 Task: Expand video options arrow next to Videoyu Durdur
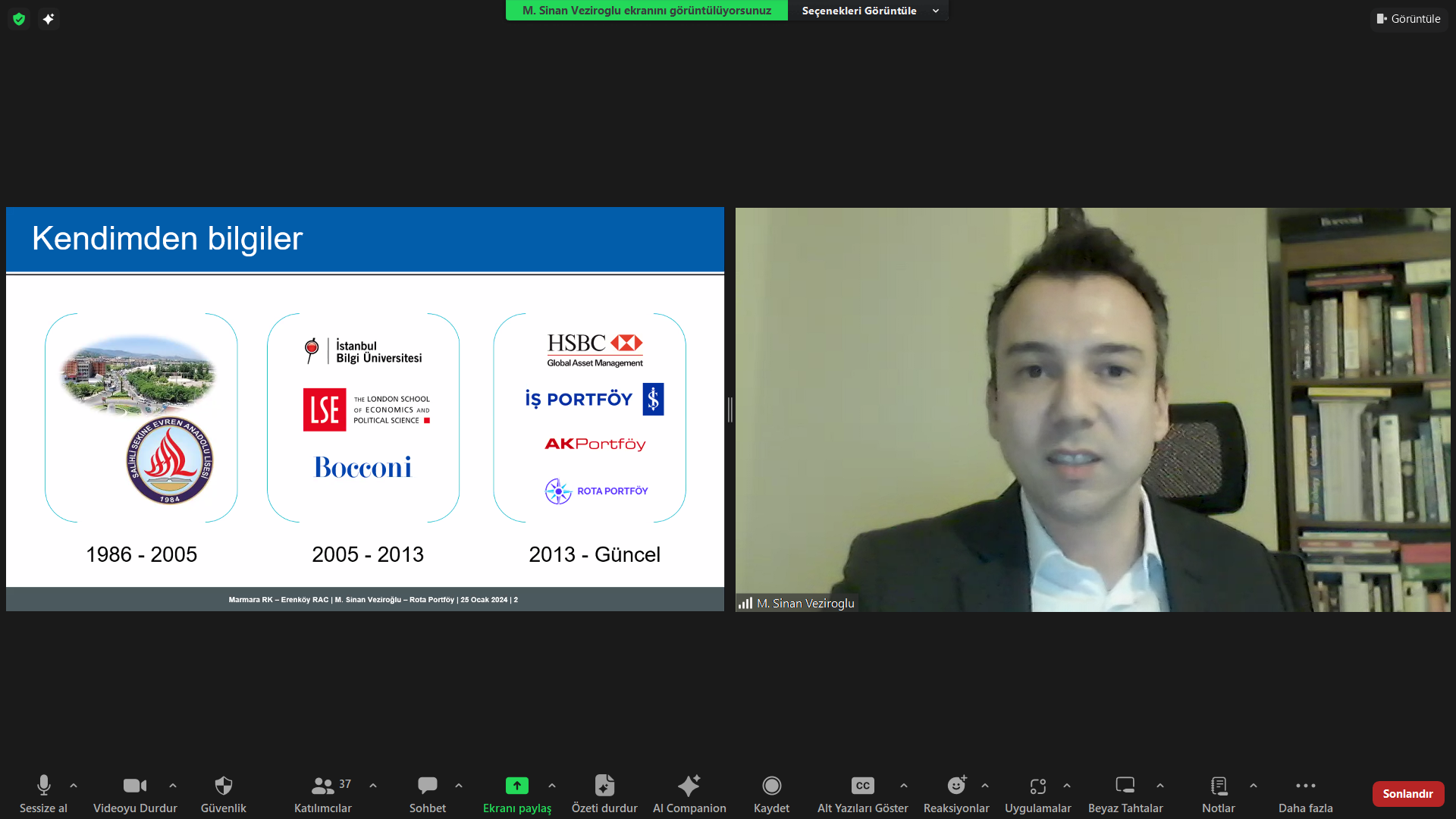173,786
